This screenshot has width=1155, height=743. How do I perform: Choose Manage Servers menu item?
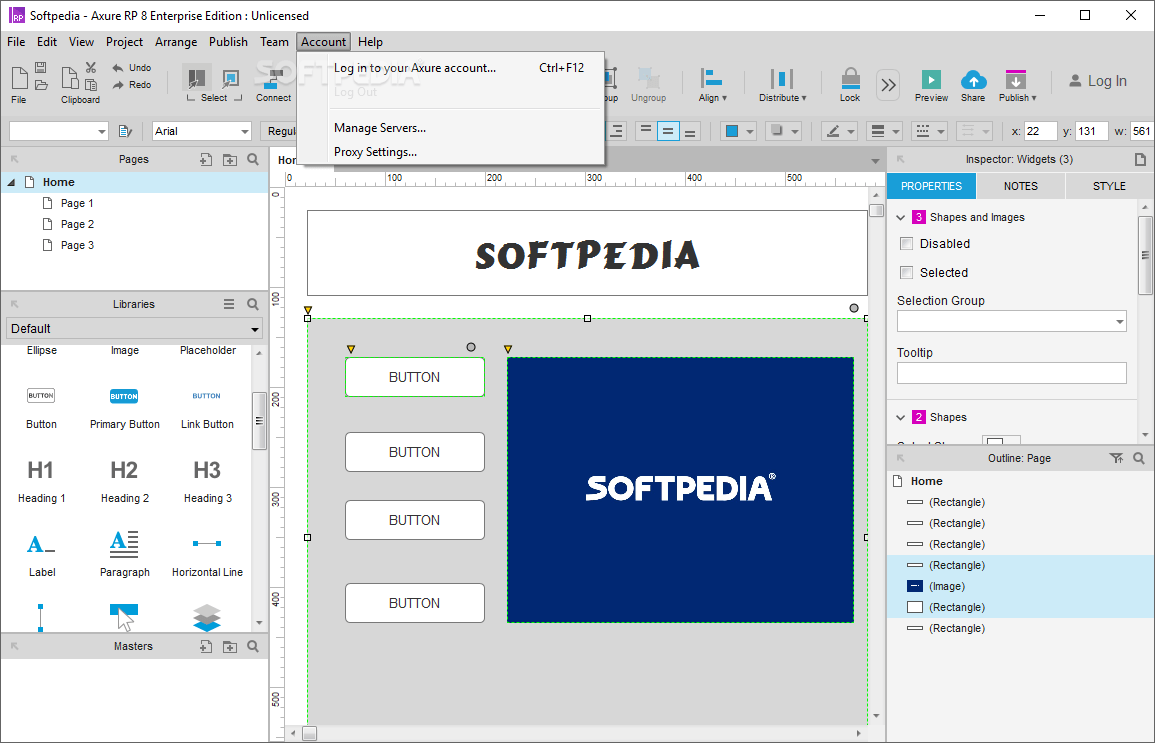point(452,128)
